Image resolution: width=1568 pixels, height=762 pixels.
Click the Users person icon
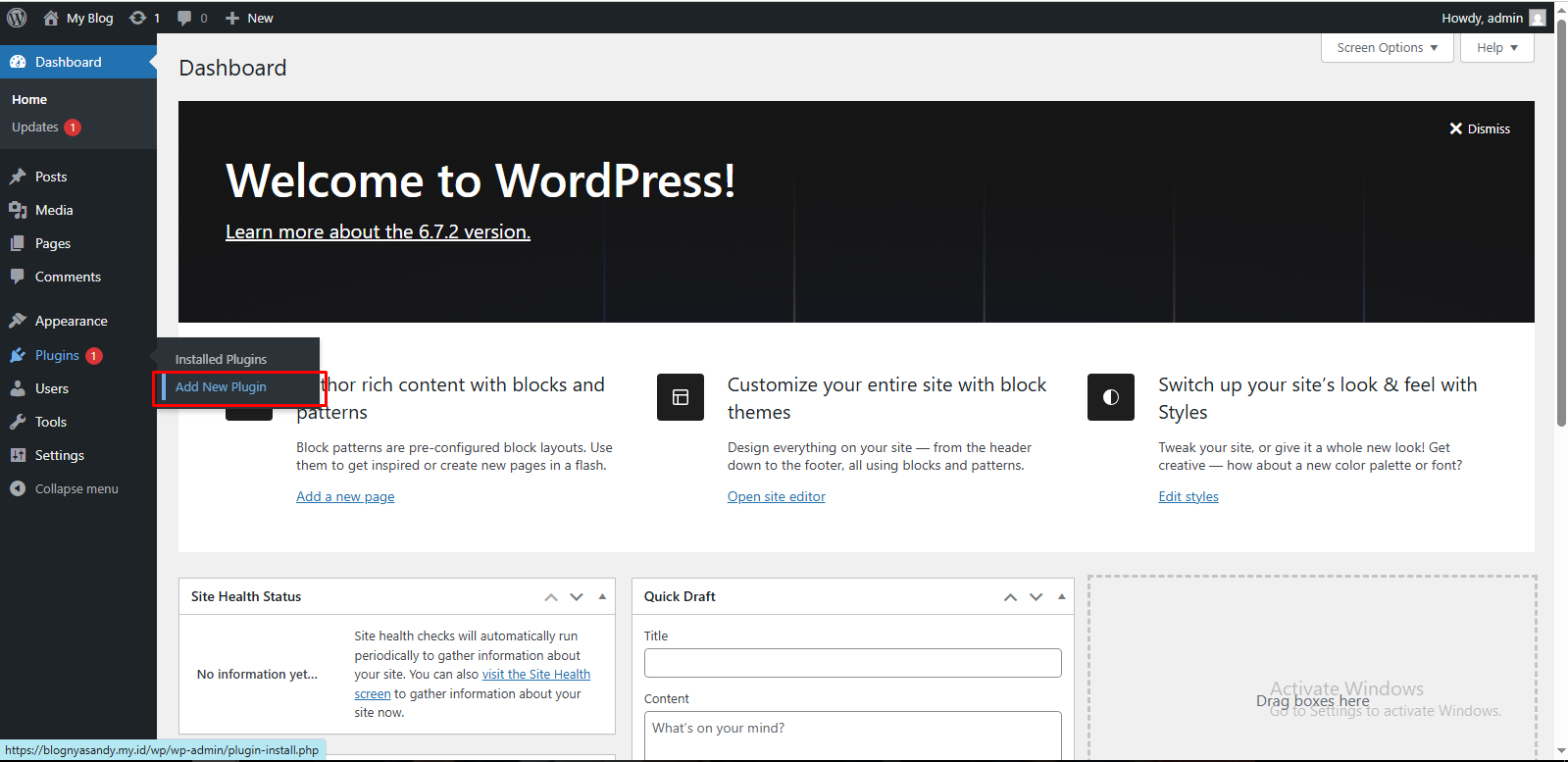[x=18, y=388]
